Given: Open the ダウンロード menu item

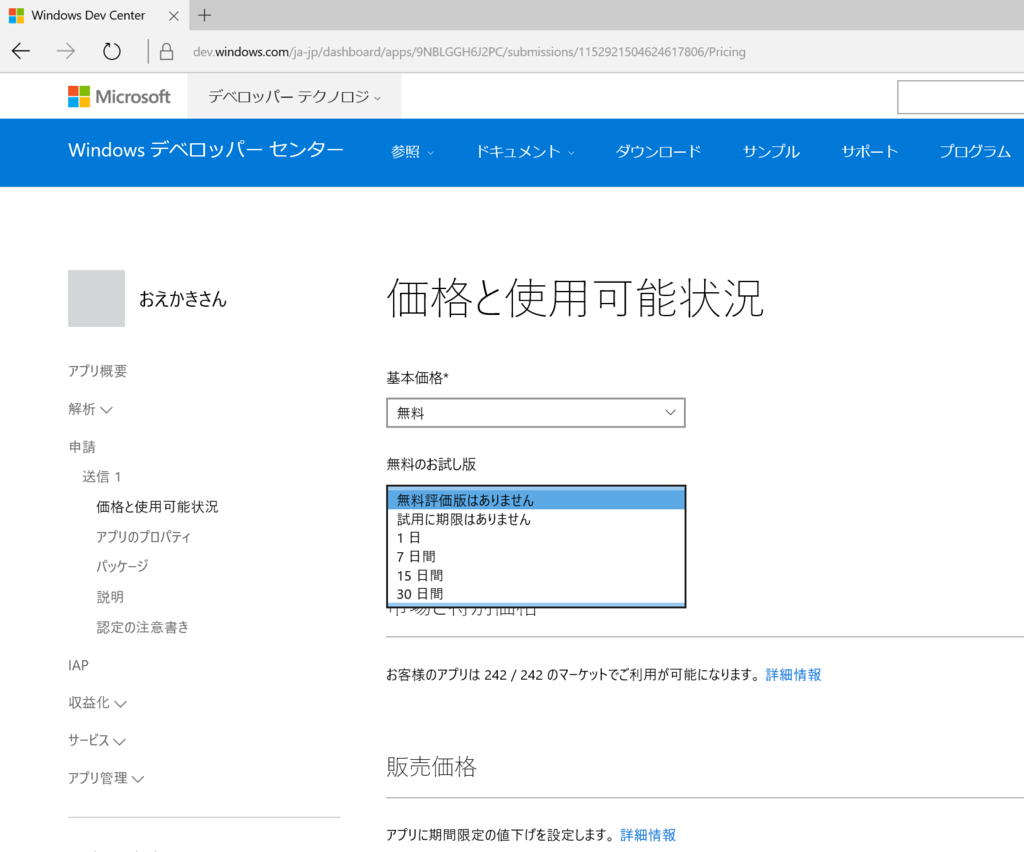Looking at the screenshot, I should [658, 151].
